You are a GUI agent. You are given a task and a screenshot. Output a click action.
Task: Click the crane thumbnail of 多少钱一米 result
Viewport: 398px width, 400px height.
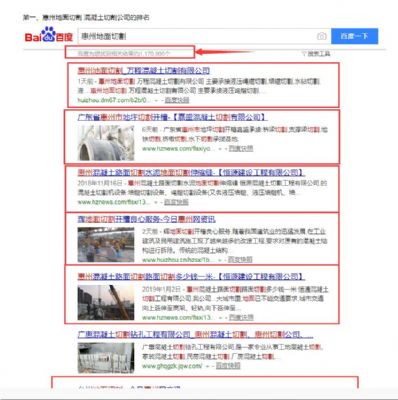106,302
